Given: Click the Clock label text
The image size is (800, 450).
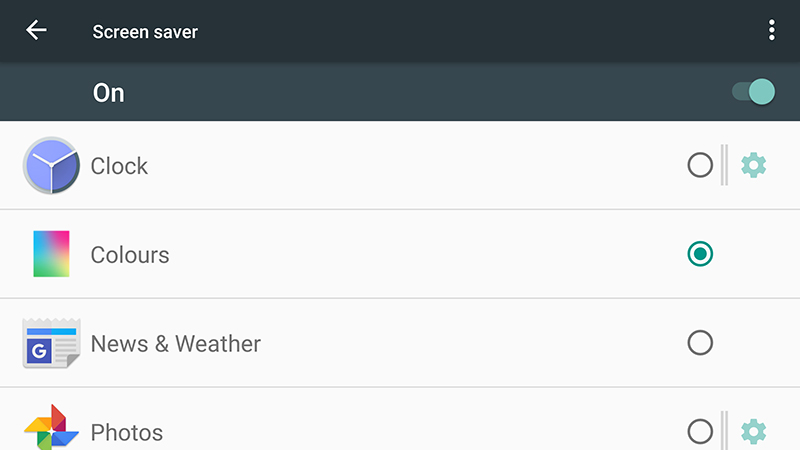Looking at the screenshot, I should point(119,166).
